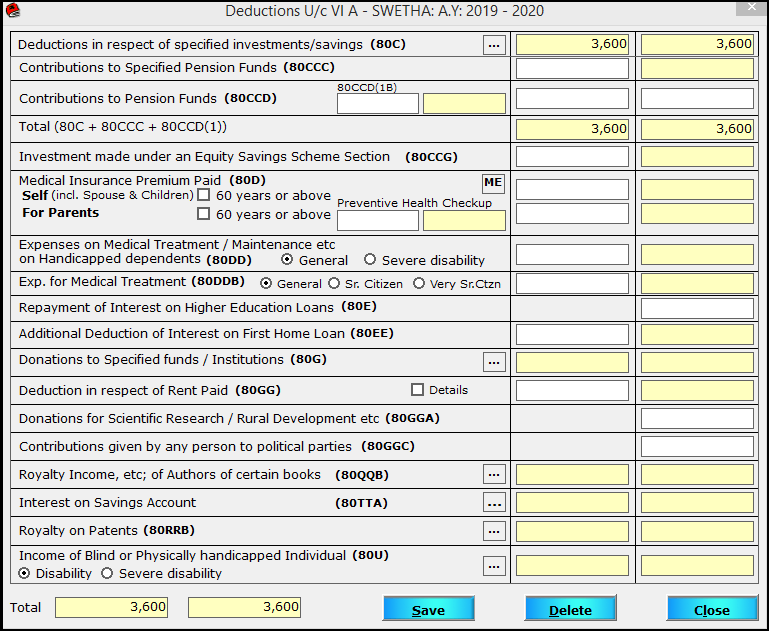Open 80C investment details ellipsis button
This screenshot has height=631, width=769.
pos(494,45)
